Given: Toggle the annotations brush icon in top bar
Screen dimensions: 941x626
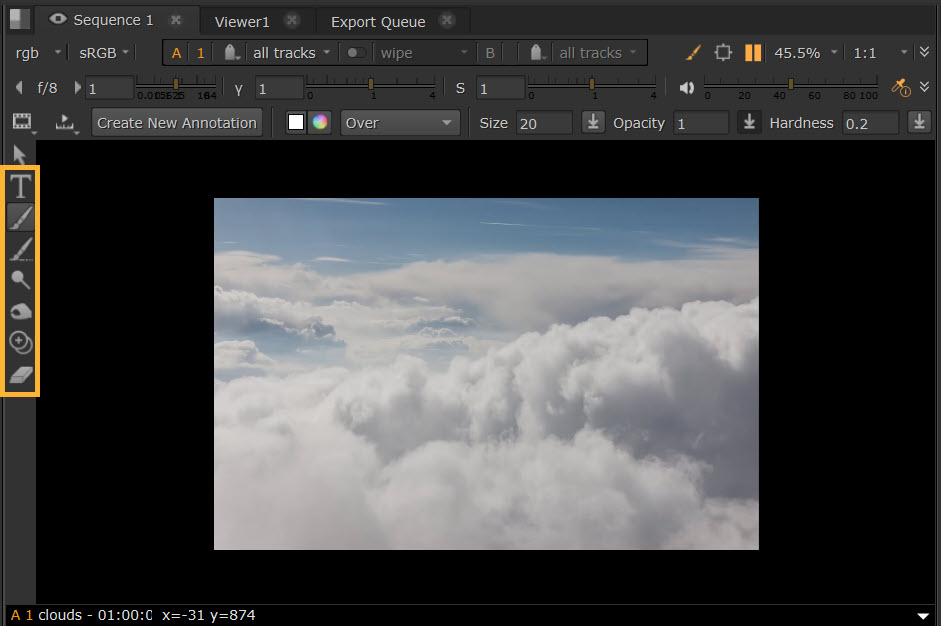Looking at the screenshot, I should 693,53.
